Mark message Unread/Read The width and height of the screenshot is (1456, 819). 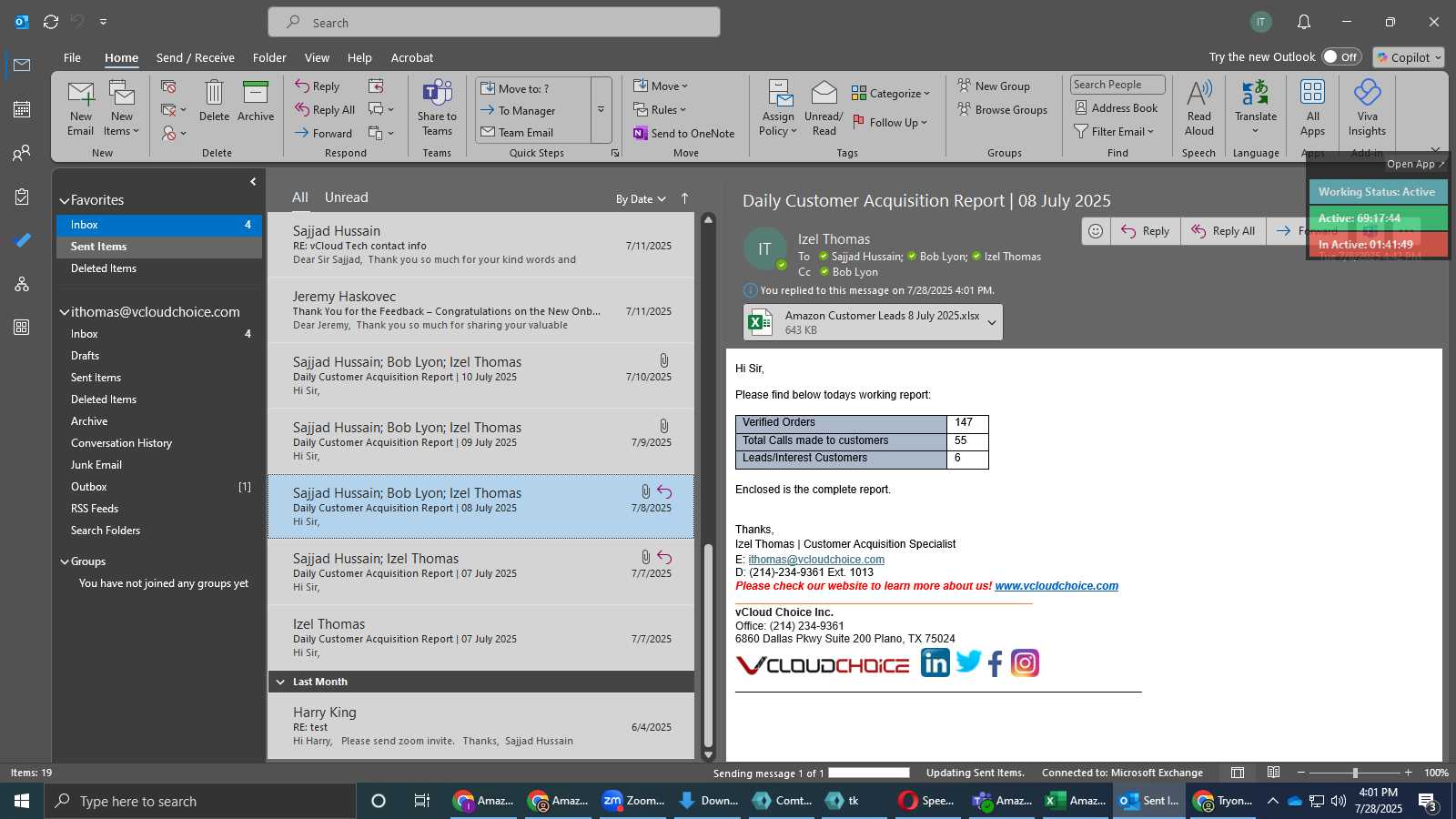(x=824, y=107)
